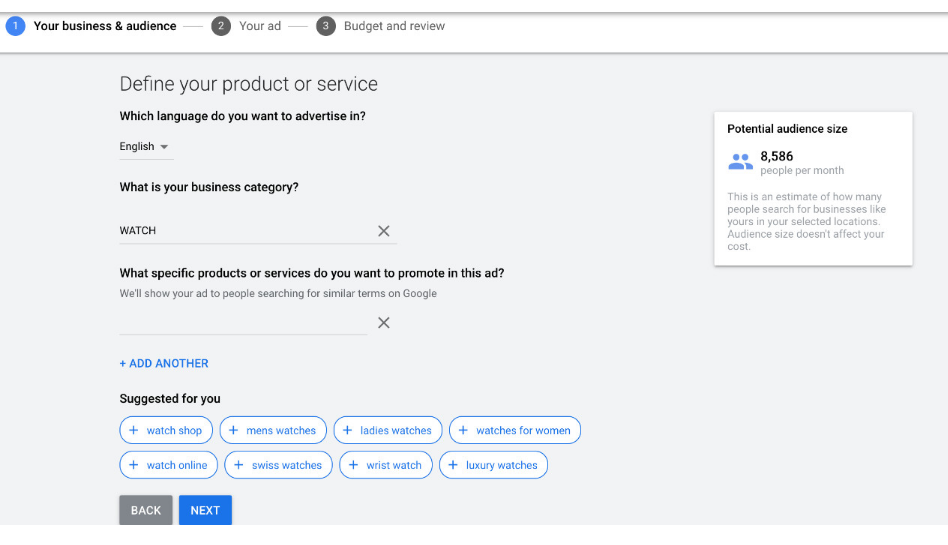Clear the WATCH business category field
Viewport: 948px width, 545px height.
click(383, 231)
